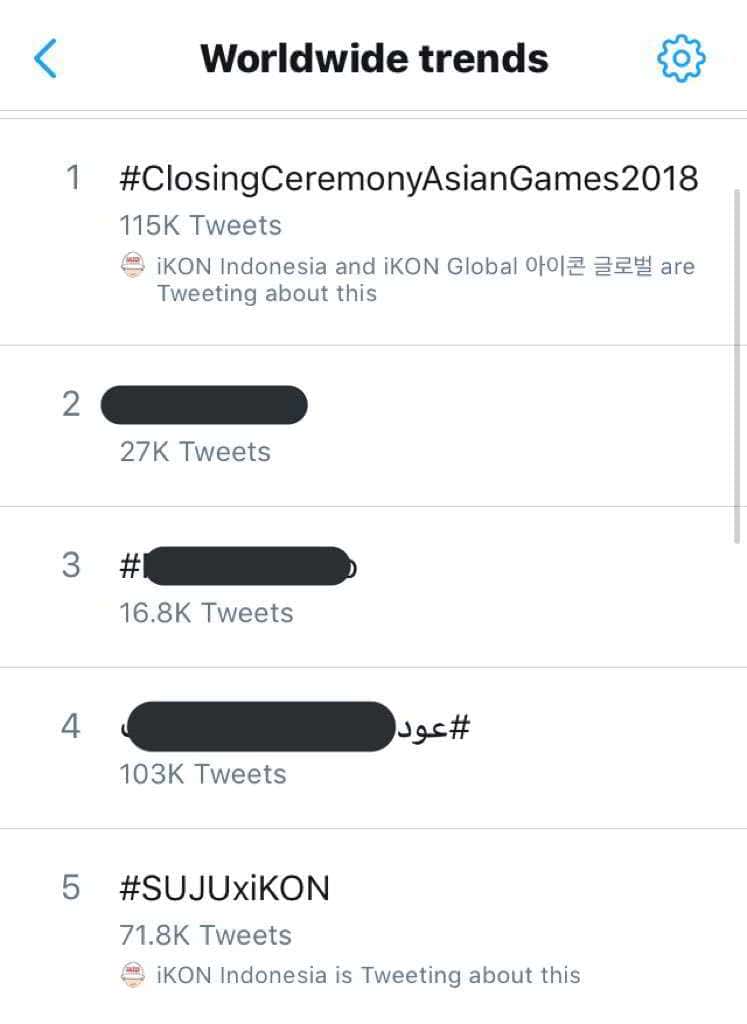Tap the "103K Tweets" count
The image size is (747, 1024).
click(x=202, y=774)
